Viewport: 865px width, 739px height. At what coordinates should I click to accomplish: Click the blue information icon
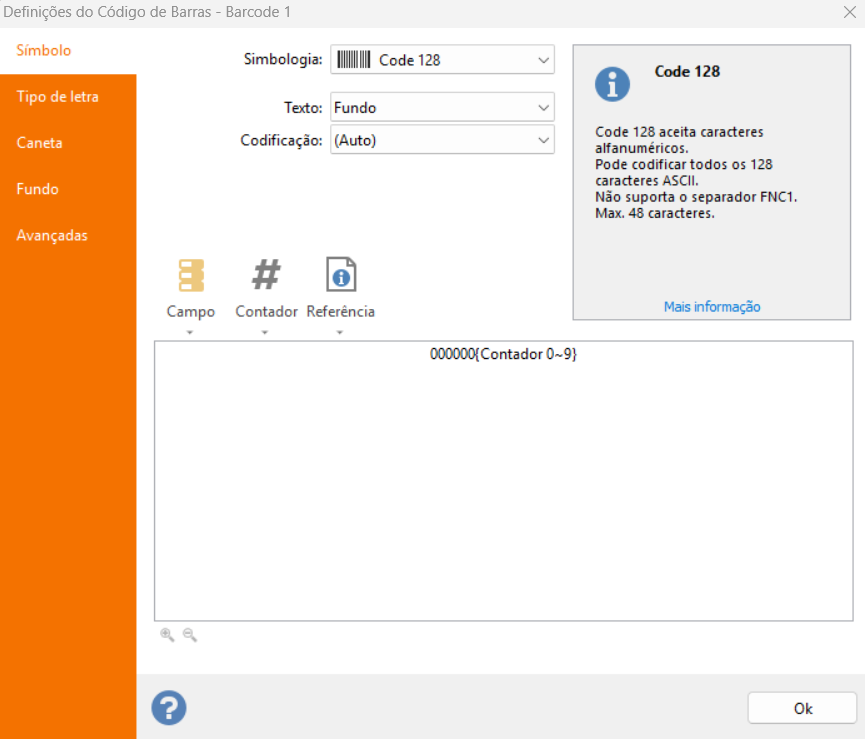(612, 84)
